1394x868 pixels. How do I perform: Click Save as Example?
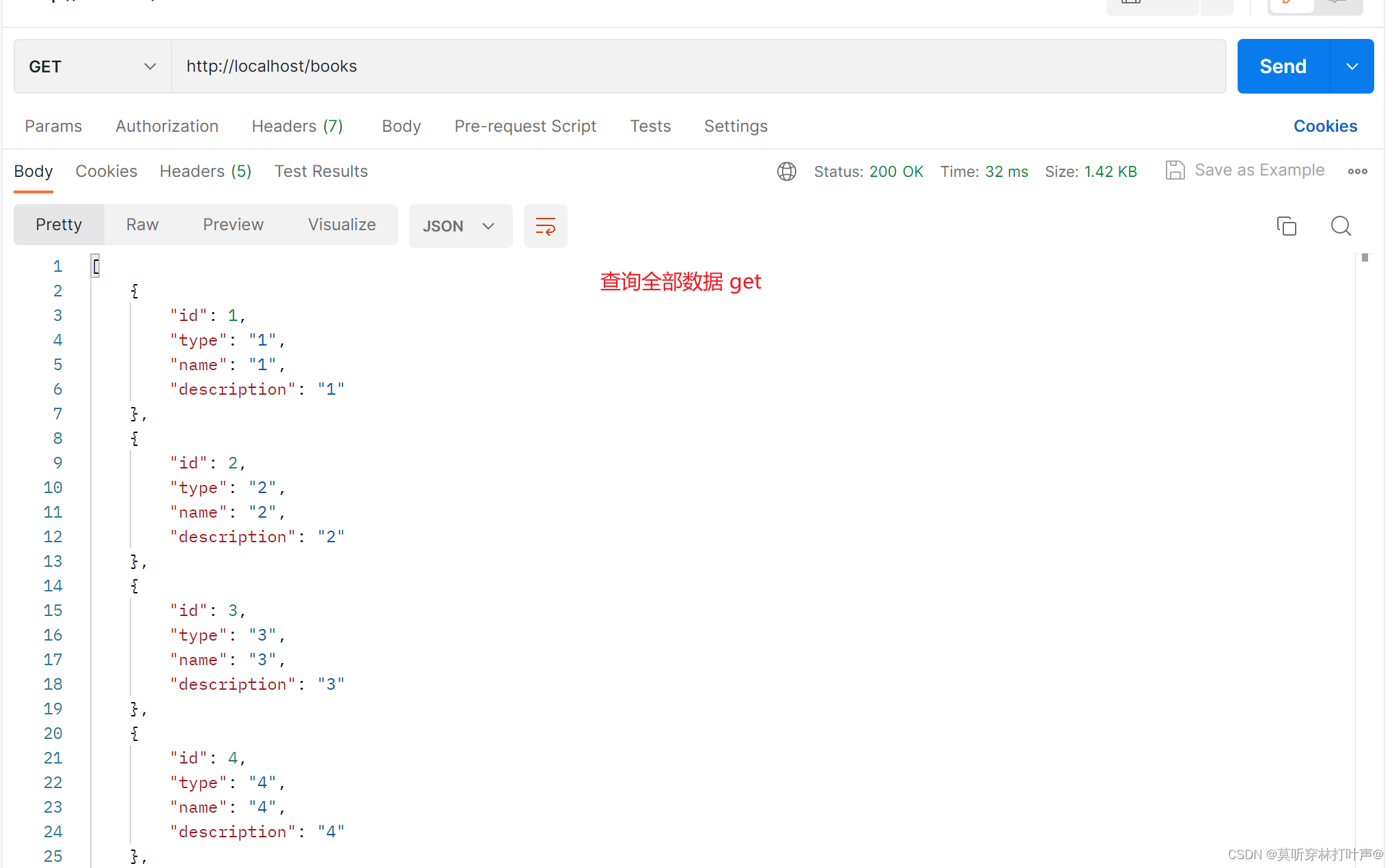tap(1245, 170)
